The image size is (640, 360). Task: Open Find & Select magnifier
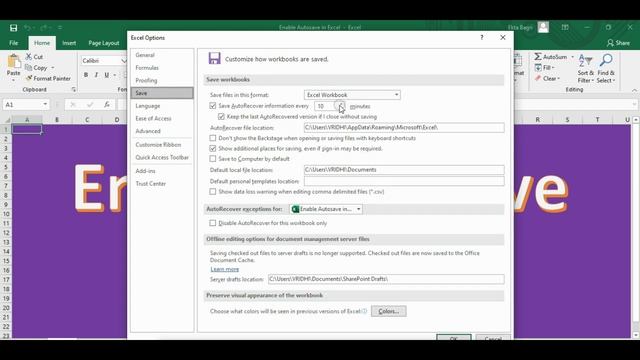pyautogui.click(x=606, y=69)
